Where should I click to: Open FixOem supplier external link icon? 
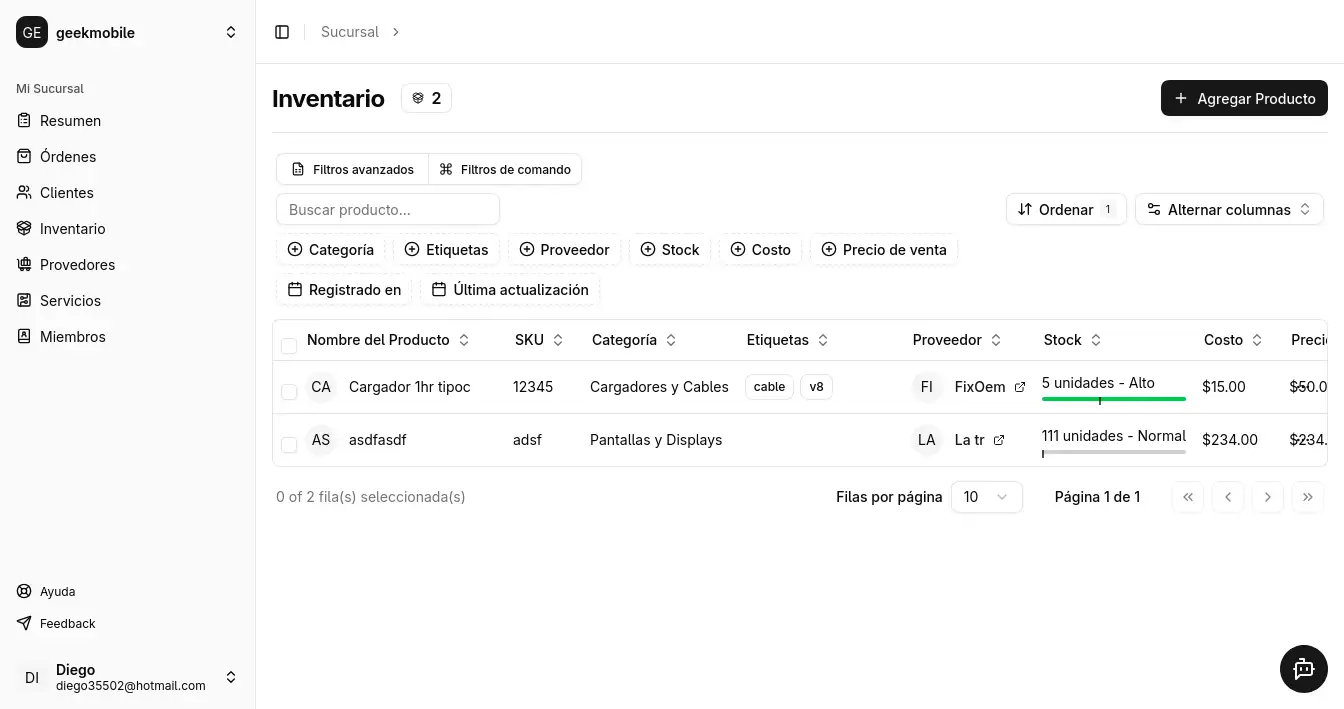tap(1020, 387)
